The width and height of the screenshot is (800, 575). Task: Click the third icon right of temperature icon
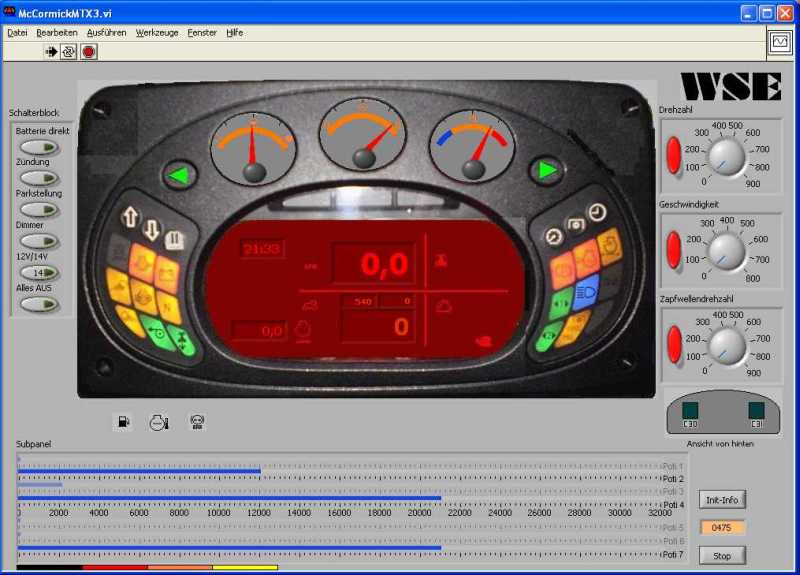(x=197, y=421)
